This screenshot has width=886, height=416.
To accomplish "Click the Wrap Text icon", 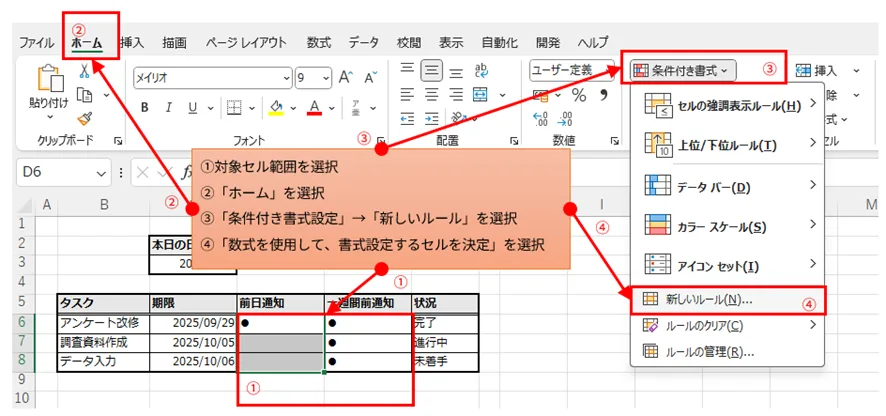I will coord(482,70).
